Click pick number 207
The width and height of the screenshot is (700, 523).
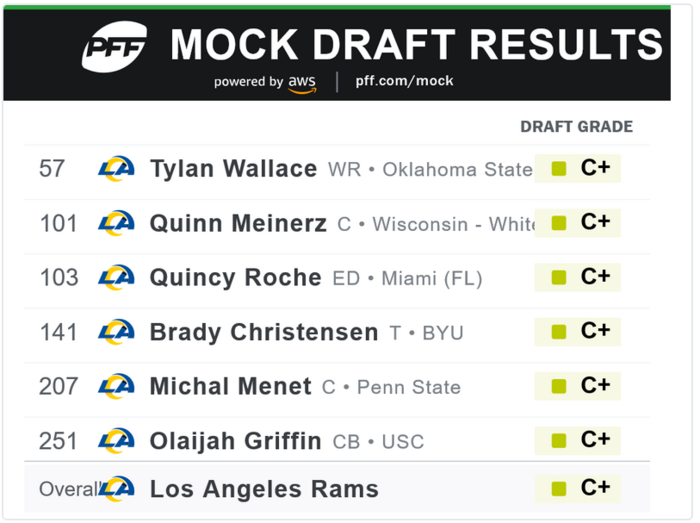coord(59,386)
